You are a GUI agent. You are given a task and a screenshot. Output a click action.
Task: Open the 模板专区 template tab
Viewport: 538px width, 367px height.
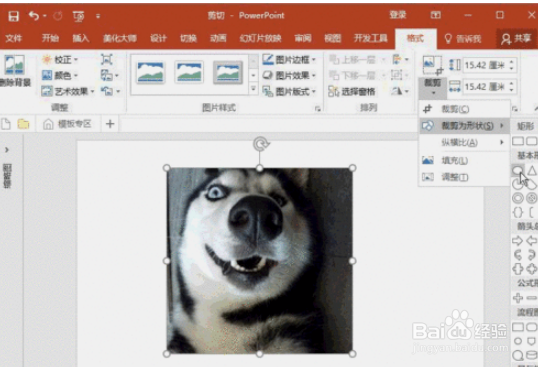[68, 124]
